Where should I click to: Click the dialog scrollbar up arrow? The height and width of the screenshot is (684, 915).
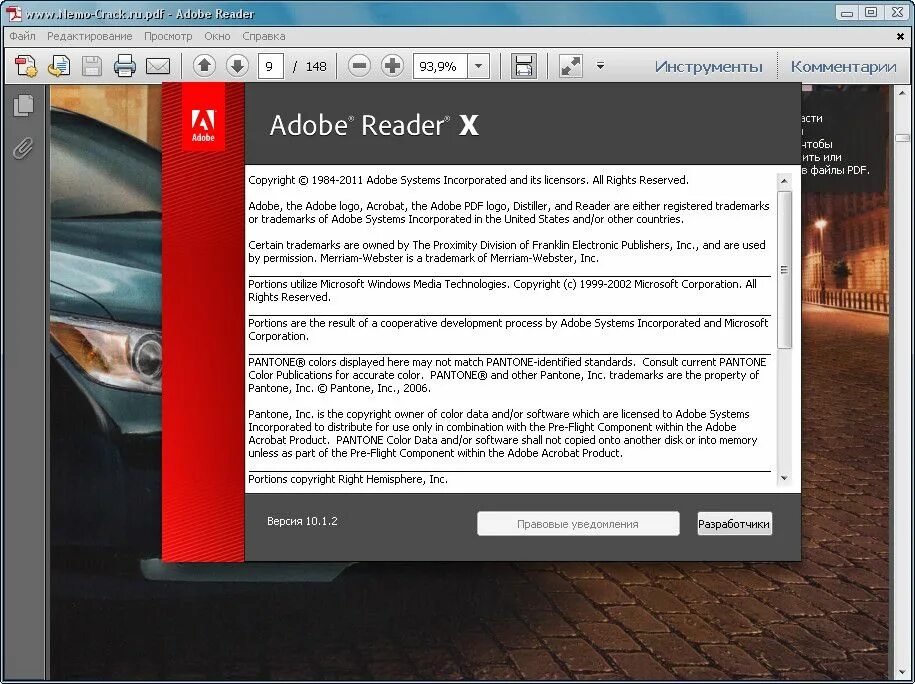(784, 181)
